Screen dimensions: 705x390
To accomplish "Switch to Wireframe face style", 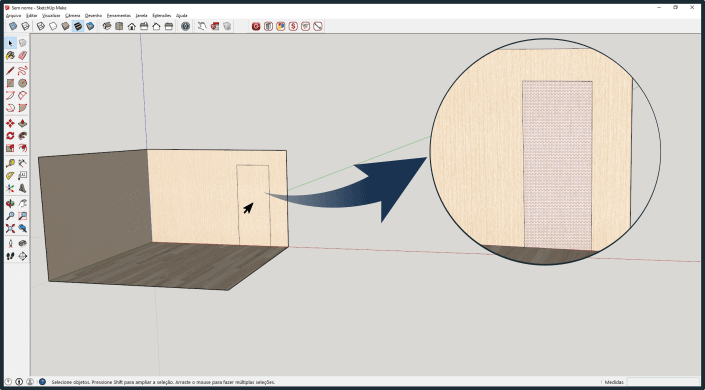I will tap(41, 27).
